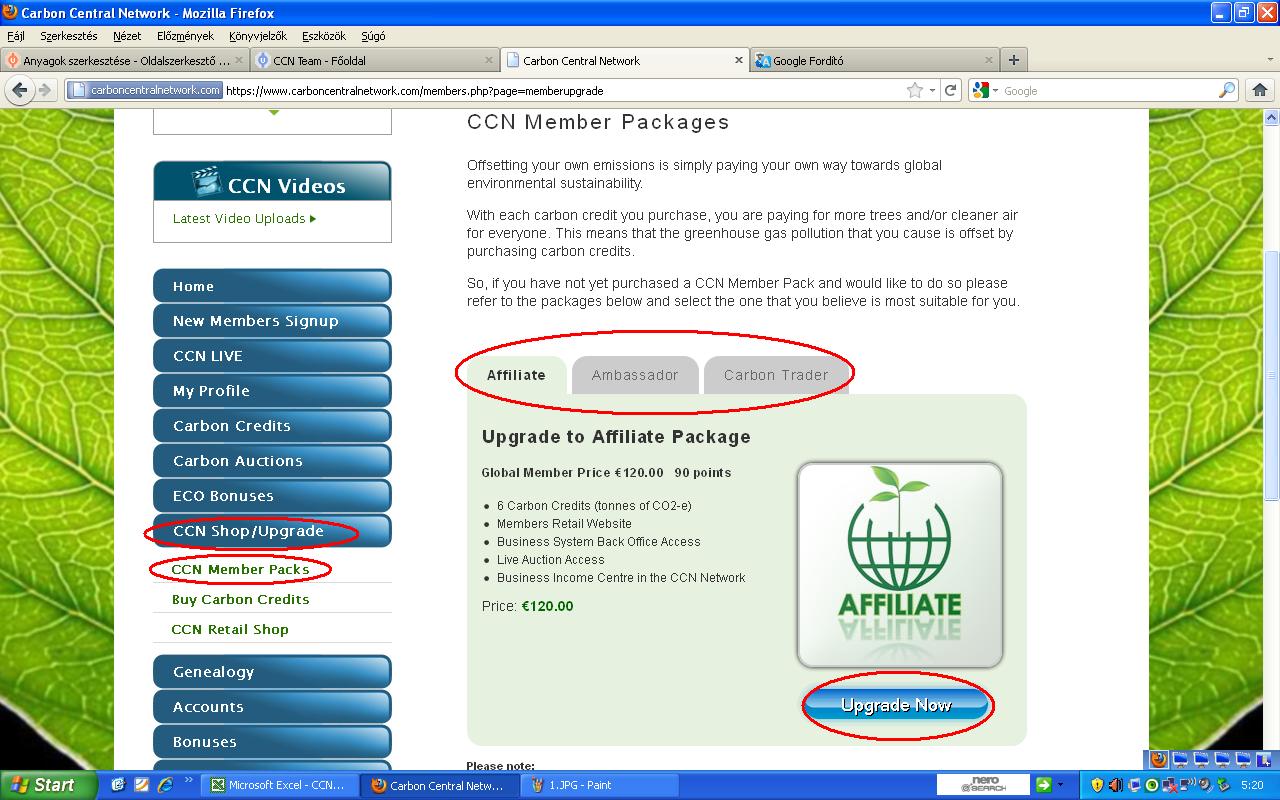Select the Affiliate package tab

[516, 375]
